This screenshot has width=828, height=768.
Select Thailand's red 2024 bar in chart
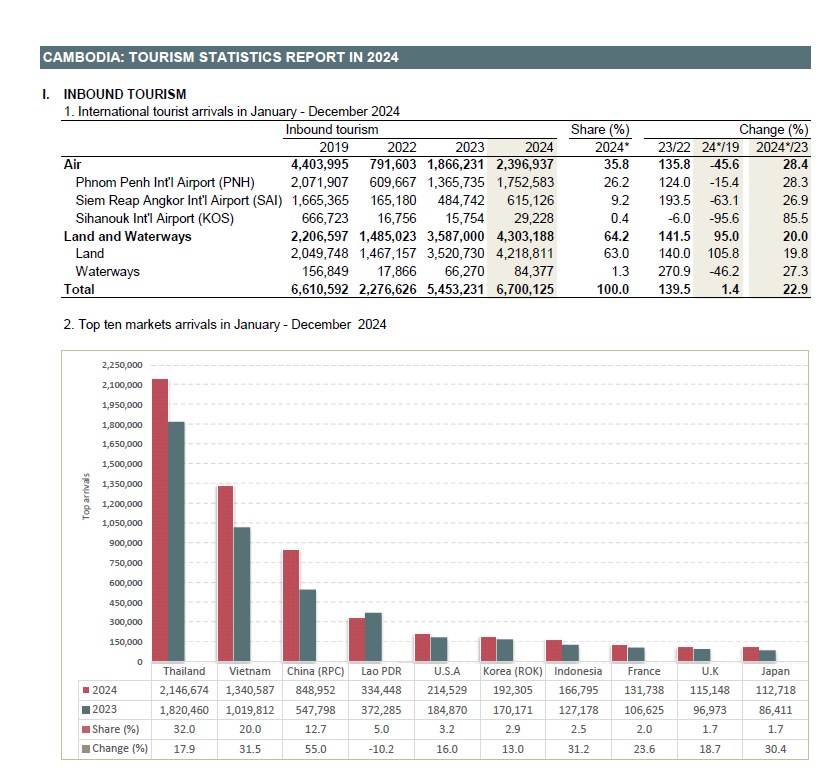point(160,520)
